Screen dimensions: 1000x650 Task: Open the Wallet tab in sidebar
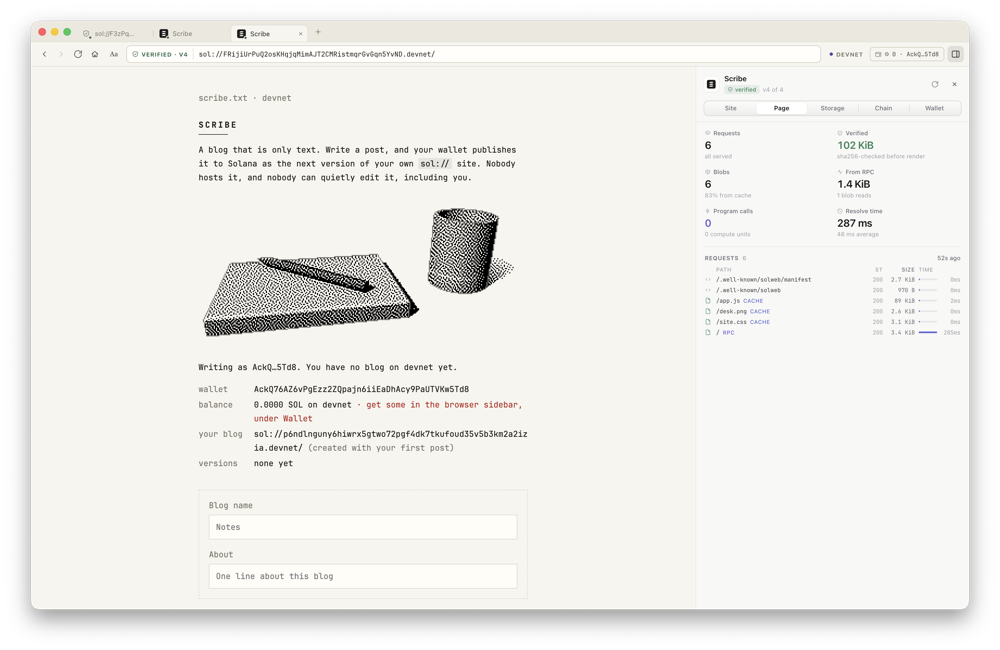click(x=934, y=108)
